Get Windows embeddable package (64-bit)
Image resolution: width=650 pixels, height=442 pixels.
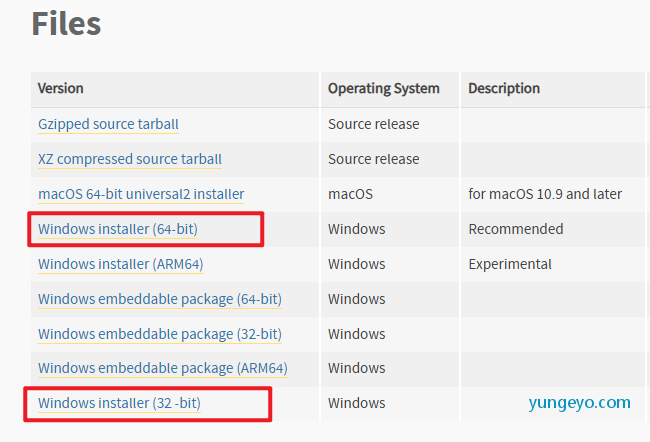click(x=160, y=299)
